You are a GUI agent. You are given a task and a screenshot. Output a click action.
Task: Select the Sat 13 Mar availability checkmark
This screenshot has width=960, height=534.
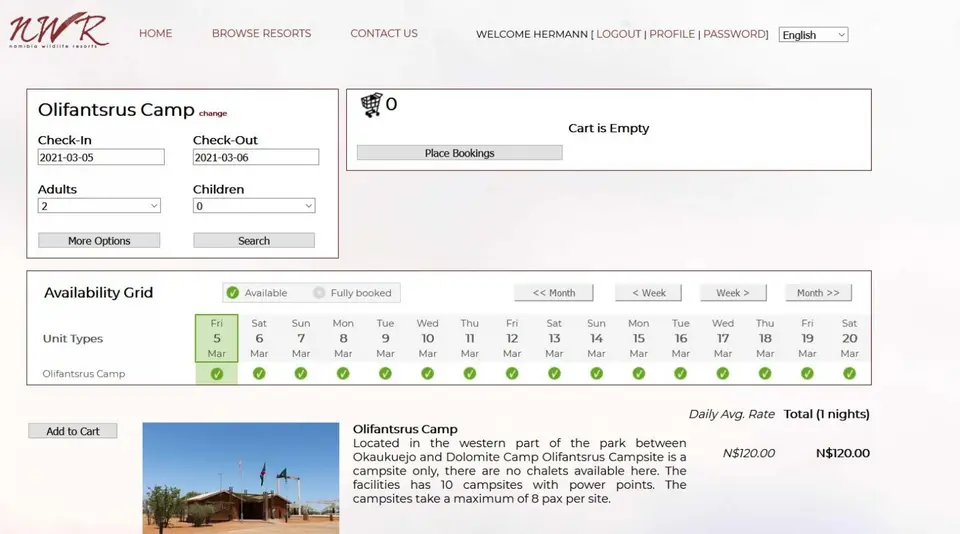[x=554, y=373]
